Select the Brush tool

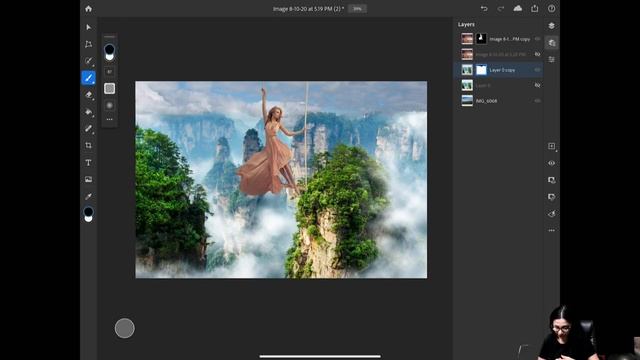[x=89, y=78]
